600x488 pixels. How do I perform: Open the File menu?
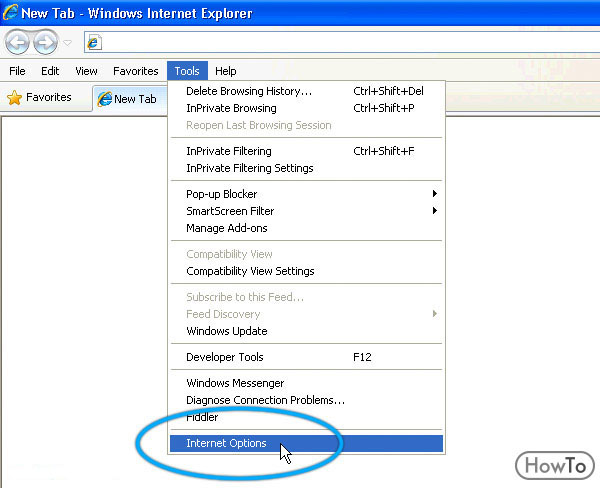tap(17, 71)
